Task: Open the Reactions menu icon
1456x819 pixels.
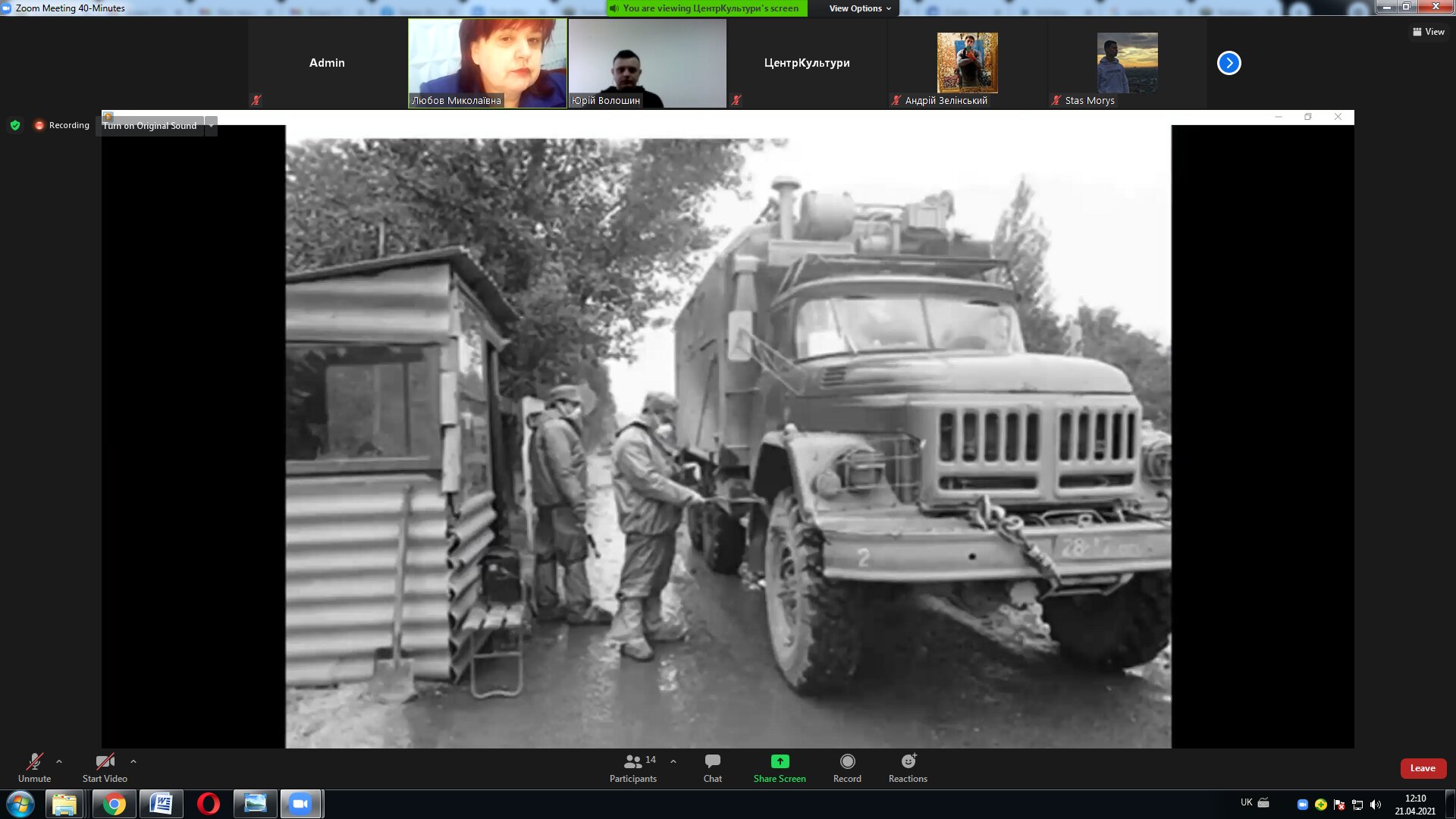Action: 908,761
